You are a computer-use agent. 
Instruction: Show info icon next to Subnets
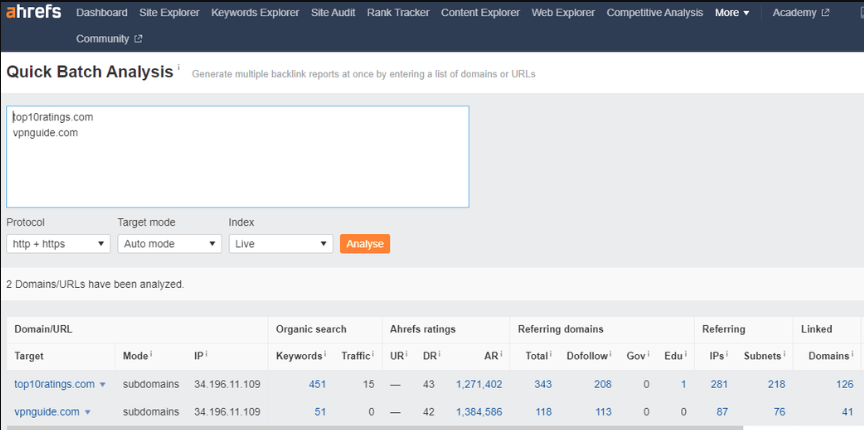[784, 353]
